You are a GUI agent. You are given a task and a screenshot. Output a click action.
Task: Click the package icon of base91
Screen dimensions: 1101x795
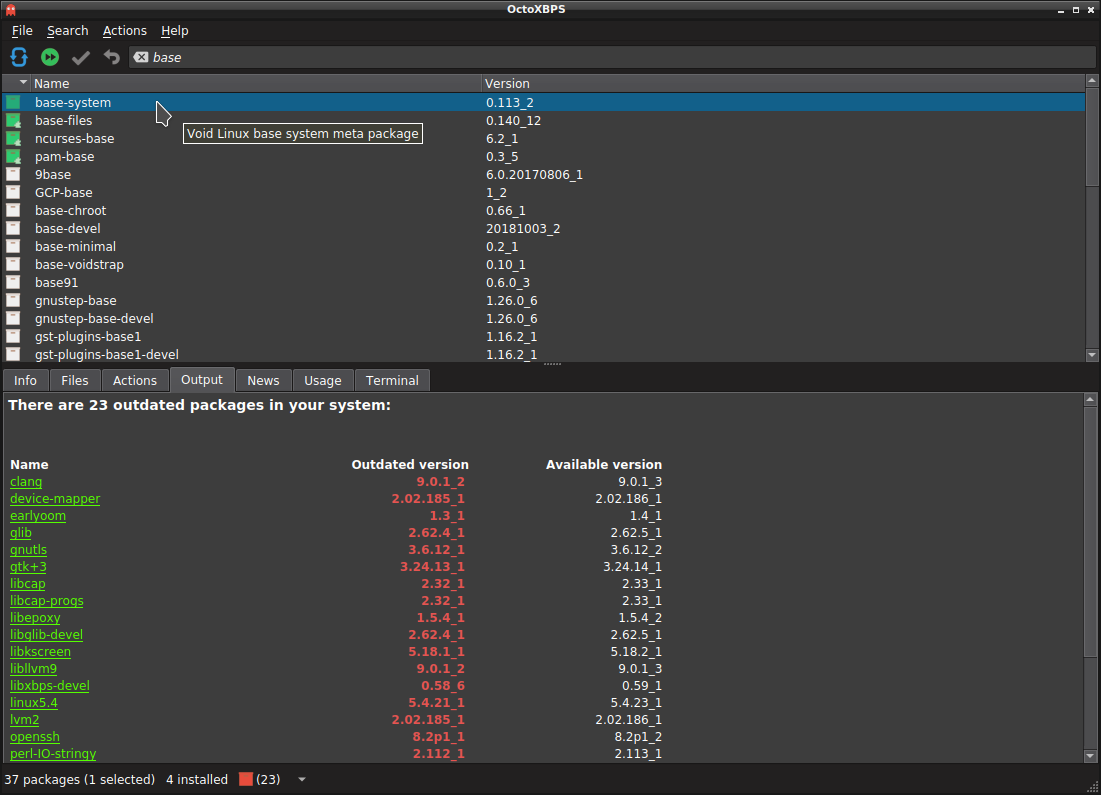[13, 282]
